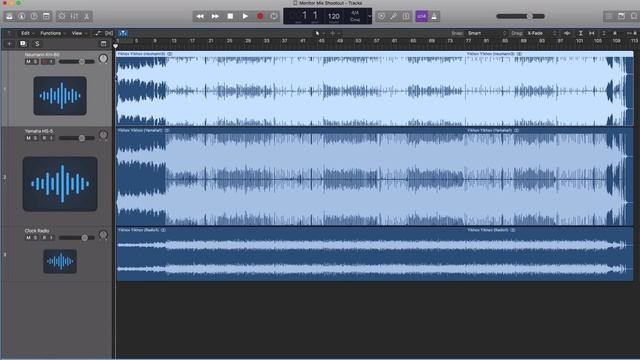Viewport: 640px width, 360px height.
Task: Toggle the Metronome click button
Action: tap(434, 16)
